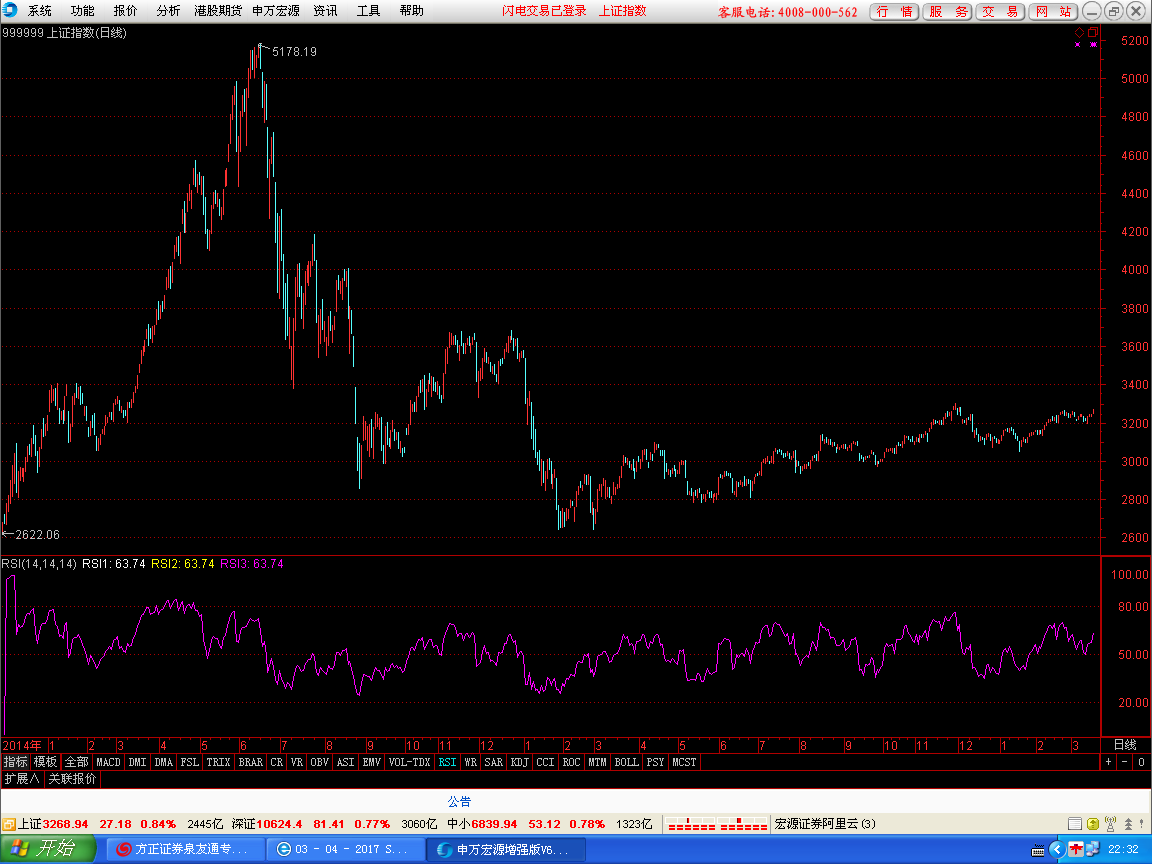Open the 报价 menu

125,10
